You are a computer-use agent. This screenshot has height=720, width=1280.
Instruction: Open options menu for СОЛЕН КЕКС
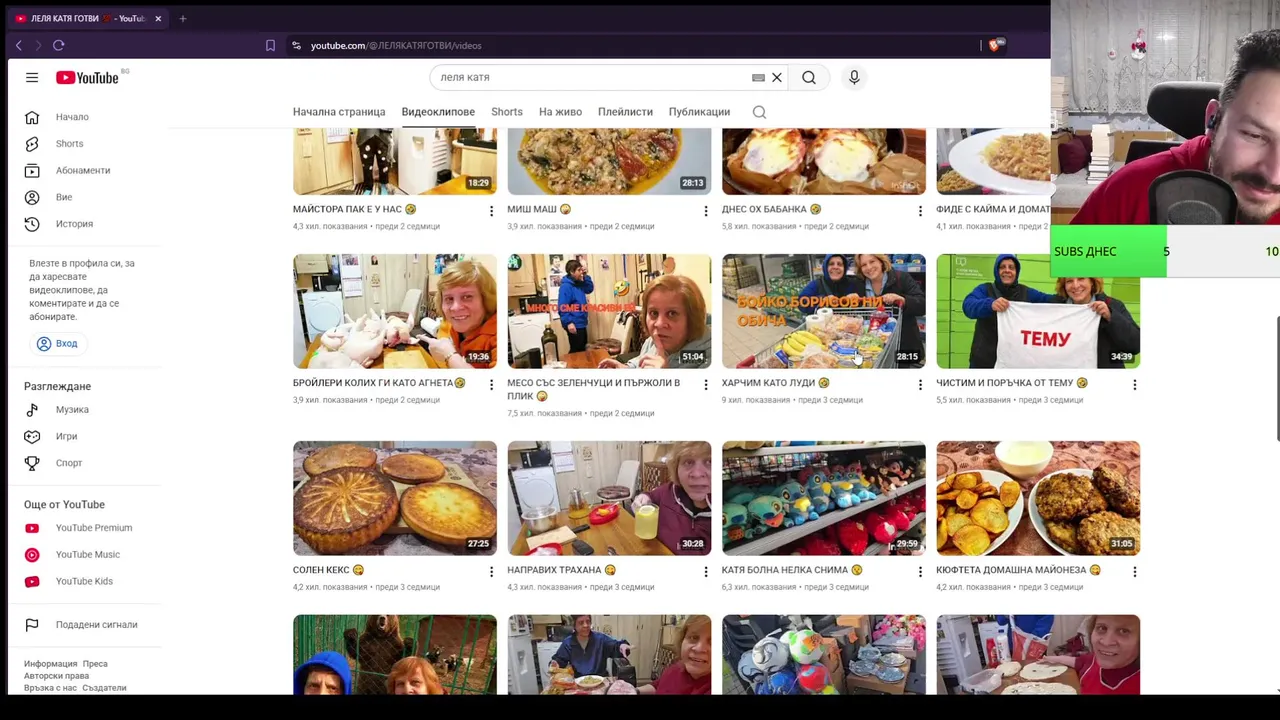coord(491,571)
